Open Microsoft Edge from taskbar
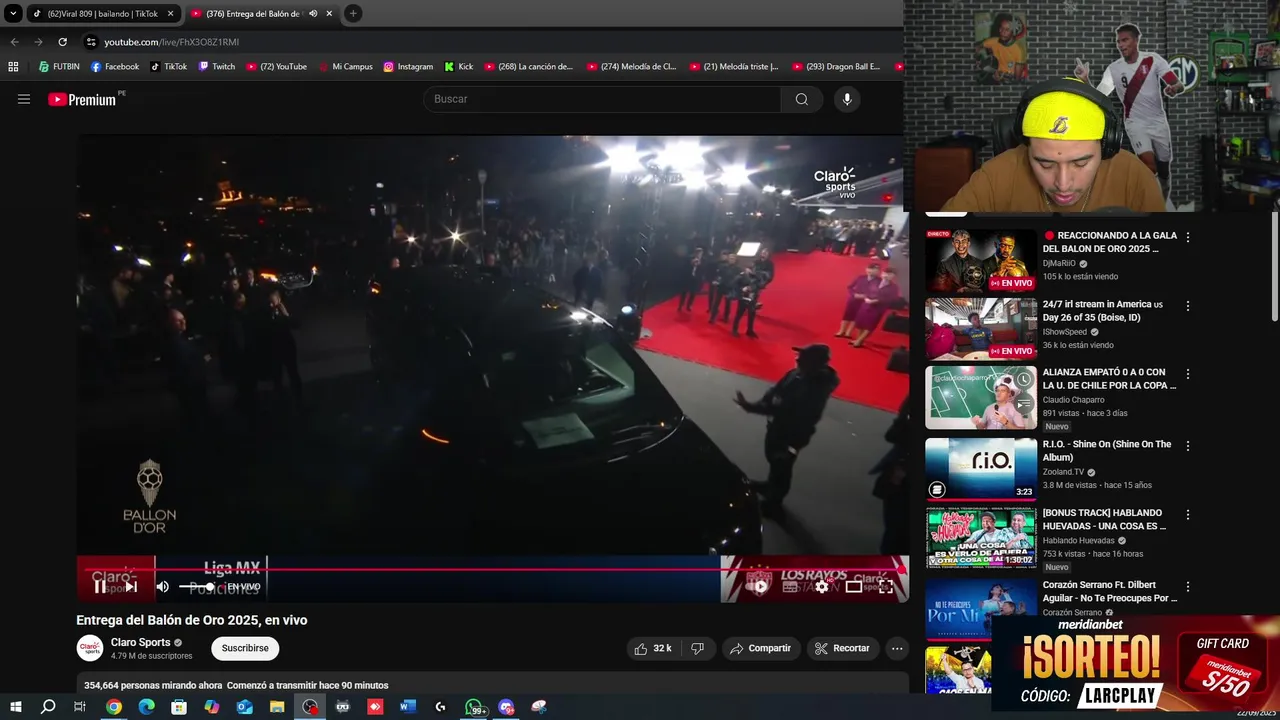Image resolution: width=1280 pixels, height=720 pixels. 146,707
